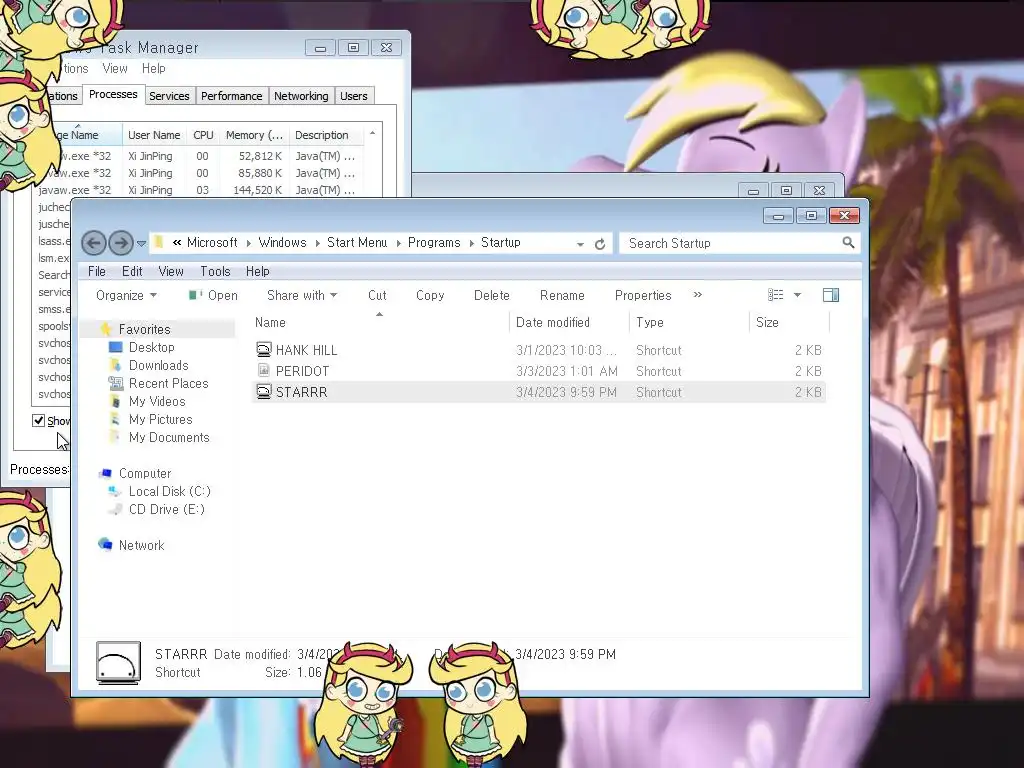
Task: Expand the address bar history dropdown
Action: [580, 244]
